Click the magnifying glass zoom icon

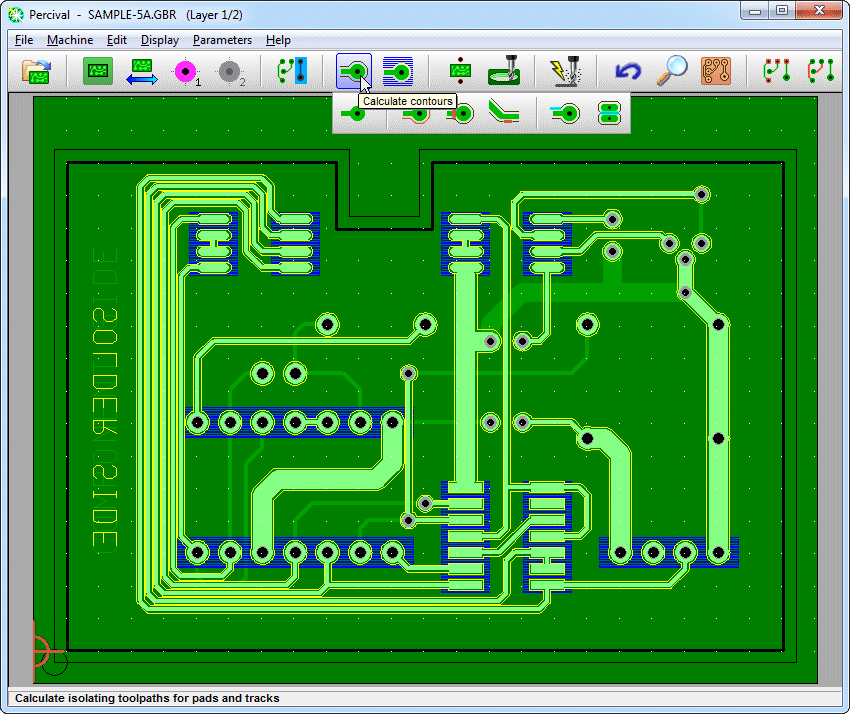pos(672,72)
